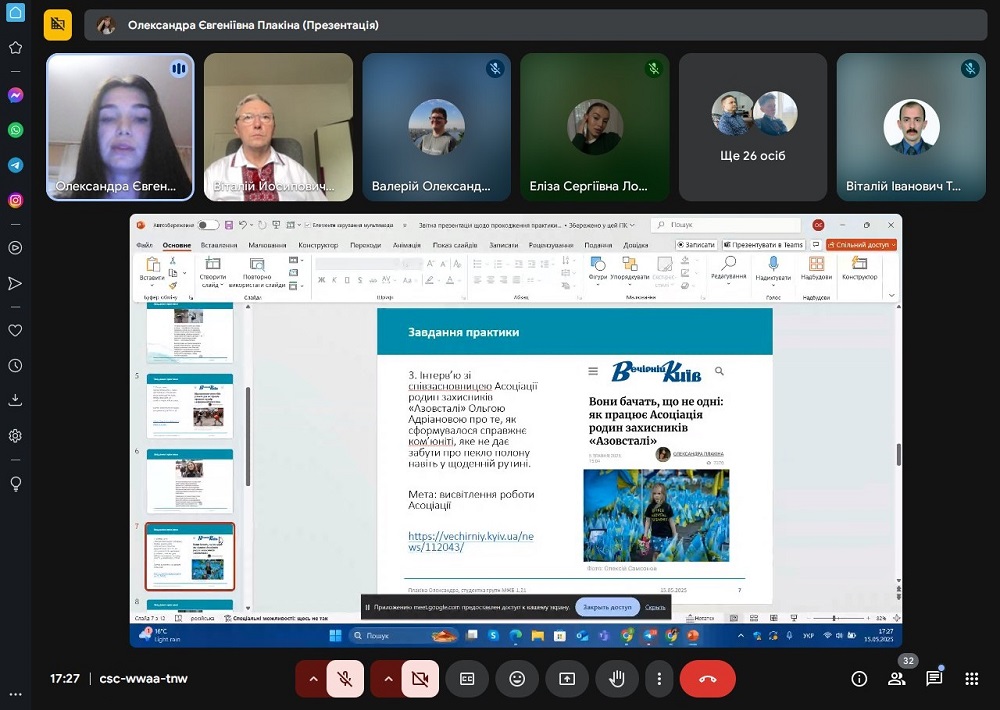This screenshot has height=710, width=1000.
Task: Open Telegram in the browser sidebar
Action: pos(15,165)
